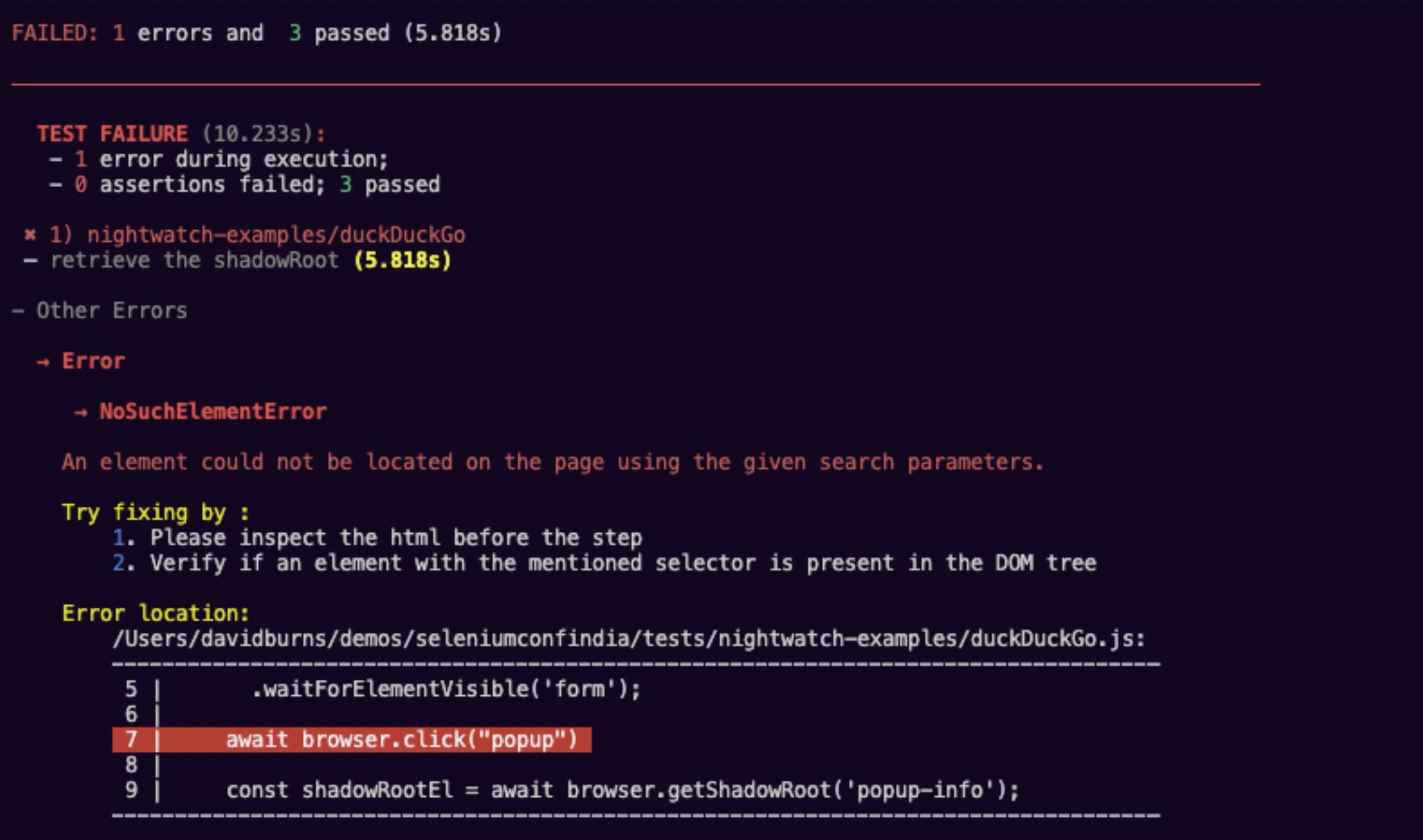Click the arrow before Error heading

pos(43,362)
